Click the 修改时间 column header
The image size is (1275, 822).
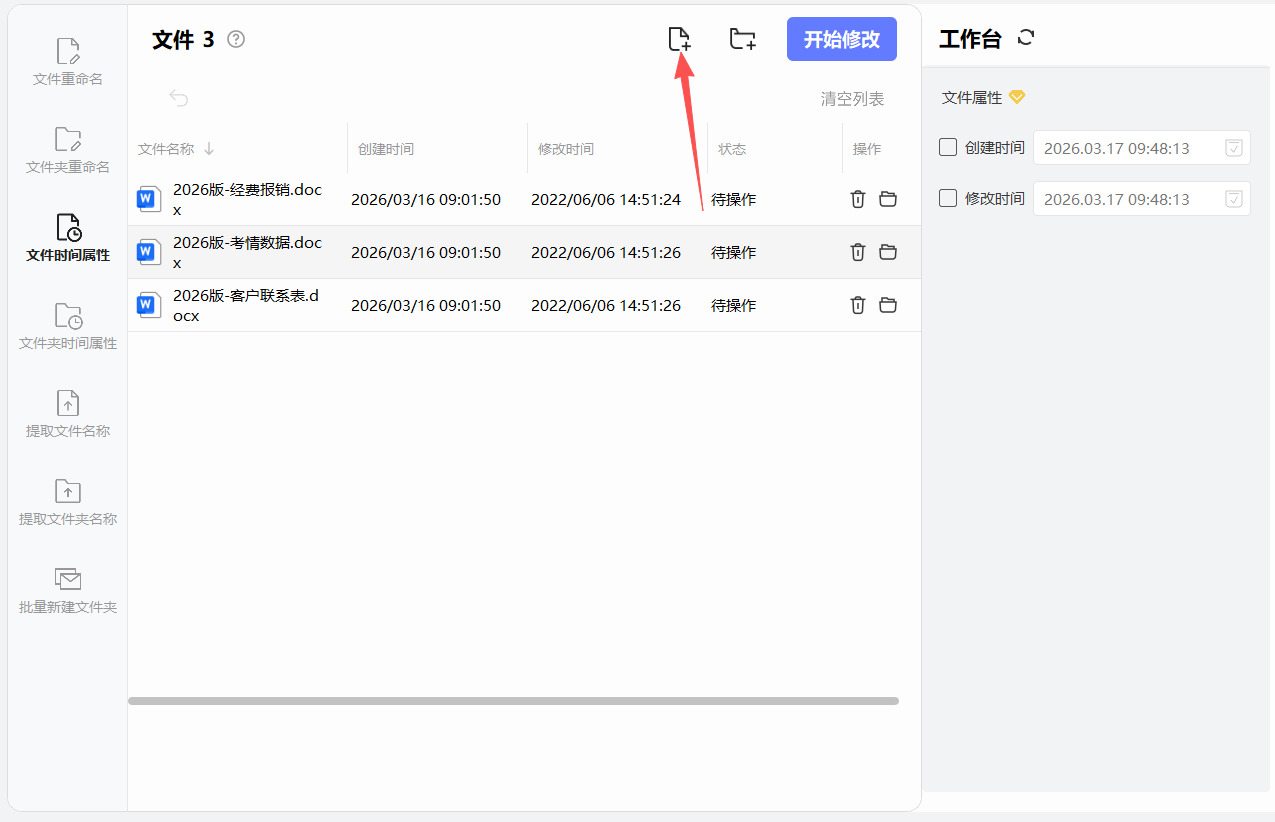(x=566, y=149)
